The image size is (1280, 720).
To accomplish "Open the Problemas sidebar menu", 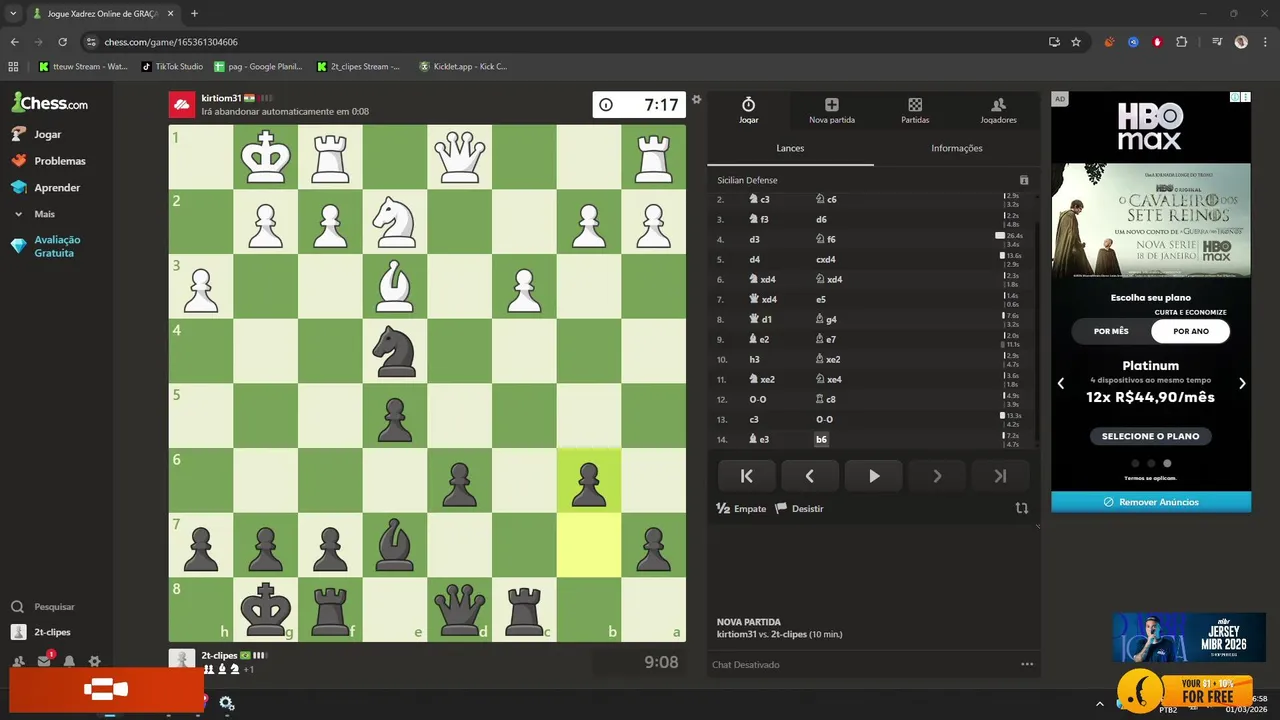I will (x=49, y=161).
